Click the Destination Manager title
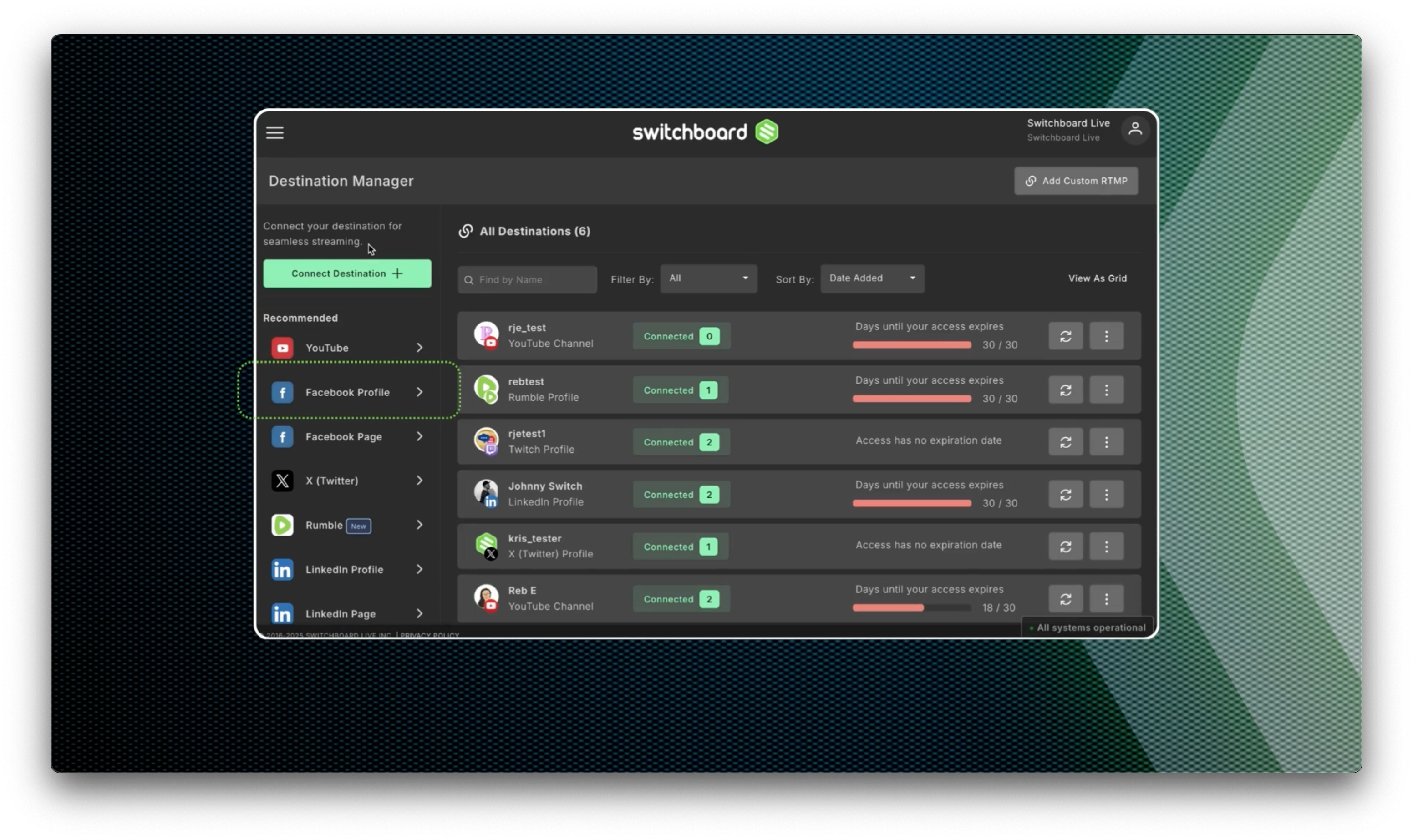The width and height of the screenshot is (1413, 840). tap(341, 181)
